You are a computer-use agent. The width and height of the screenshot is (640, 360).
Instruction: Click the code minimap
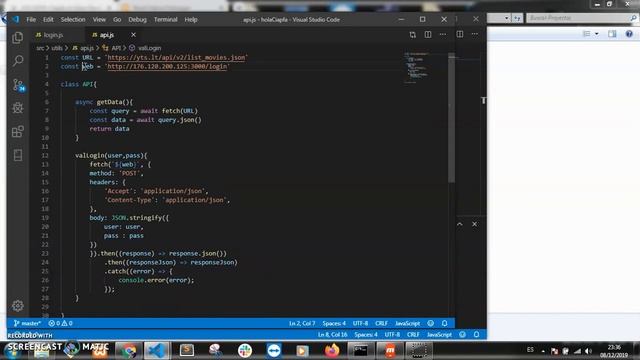(x=416, y=68)
